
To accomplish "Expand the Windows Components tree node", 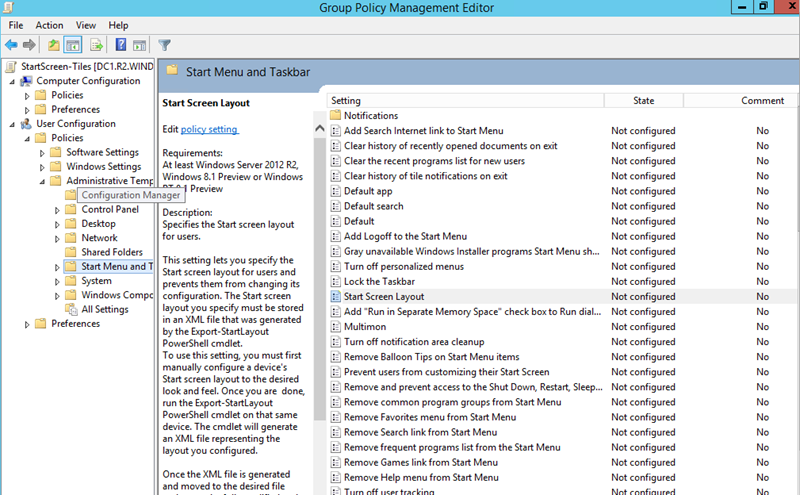I will 57,296.
